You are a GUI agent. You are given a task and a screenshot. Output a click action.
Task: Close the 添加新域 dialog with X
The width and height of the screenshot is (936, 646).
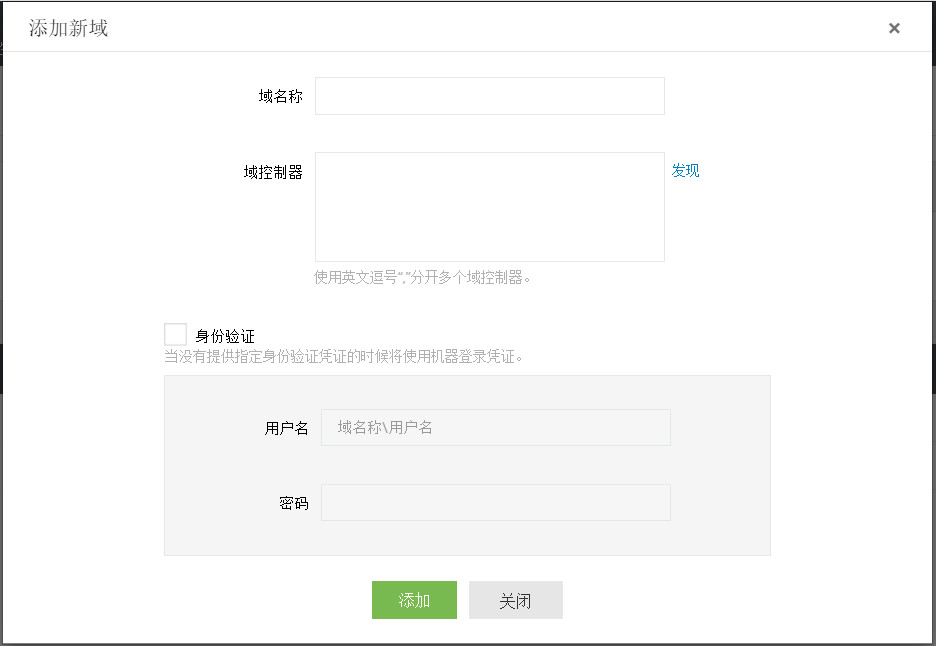tap(894, 28)
